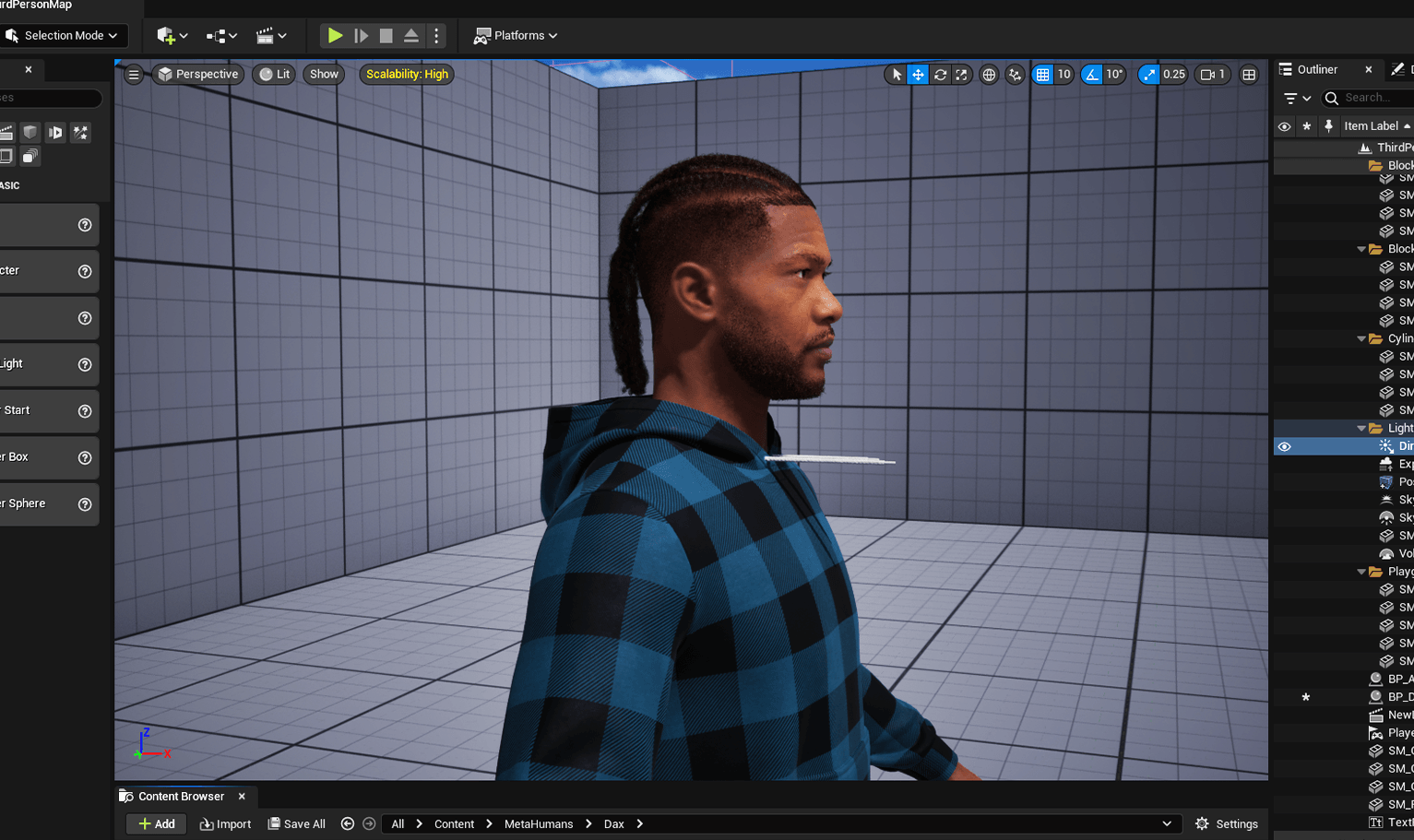Click the Skip/Advance frame button

(361, 35)
